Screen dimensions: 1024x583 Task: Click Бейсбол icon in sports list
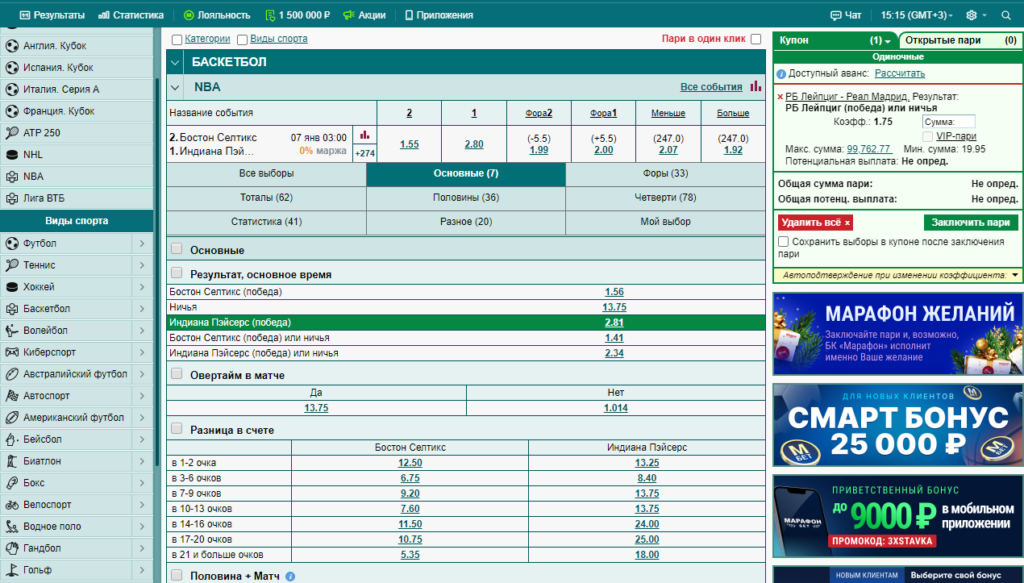pyautogui.click(x=12, y=439)
